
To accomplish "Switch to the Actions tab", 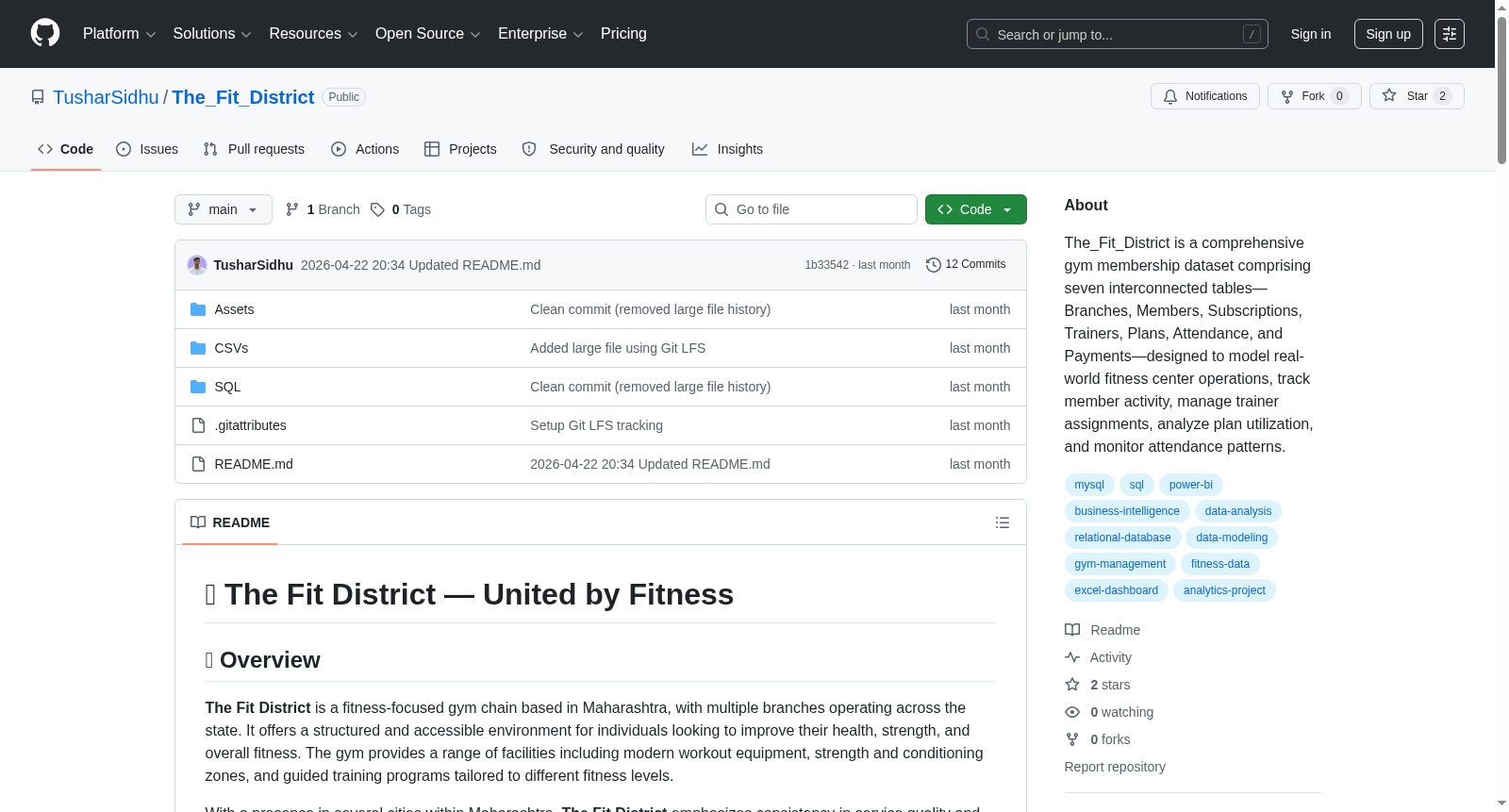I will 365,149.
